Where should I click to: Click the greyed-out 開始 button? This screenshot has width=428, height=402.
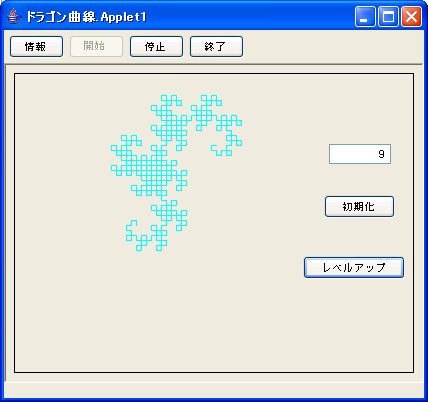pos(96,47)
